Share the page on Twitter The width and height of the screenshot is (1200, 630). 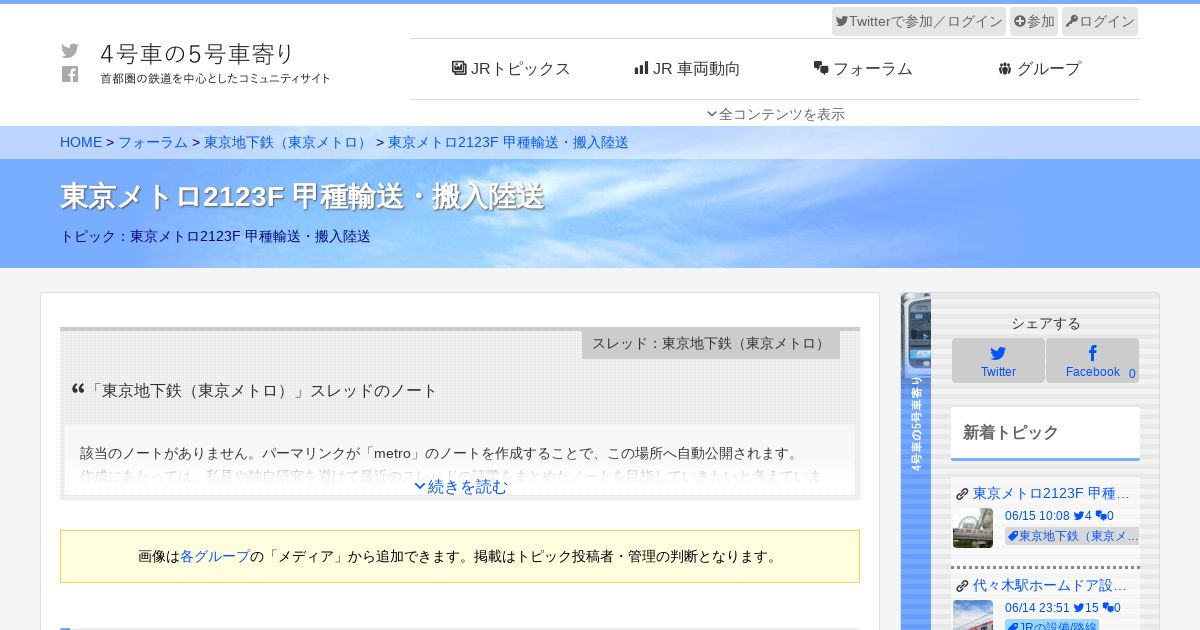coord(998,360)
